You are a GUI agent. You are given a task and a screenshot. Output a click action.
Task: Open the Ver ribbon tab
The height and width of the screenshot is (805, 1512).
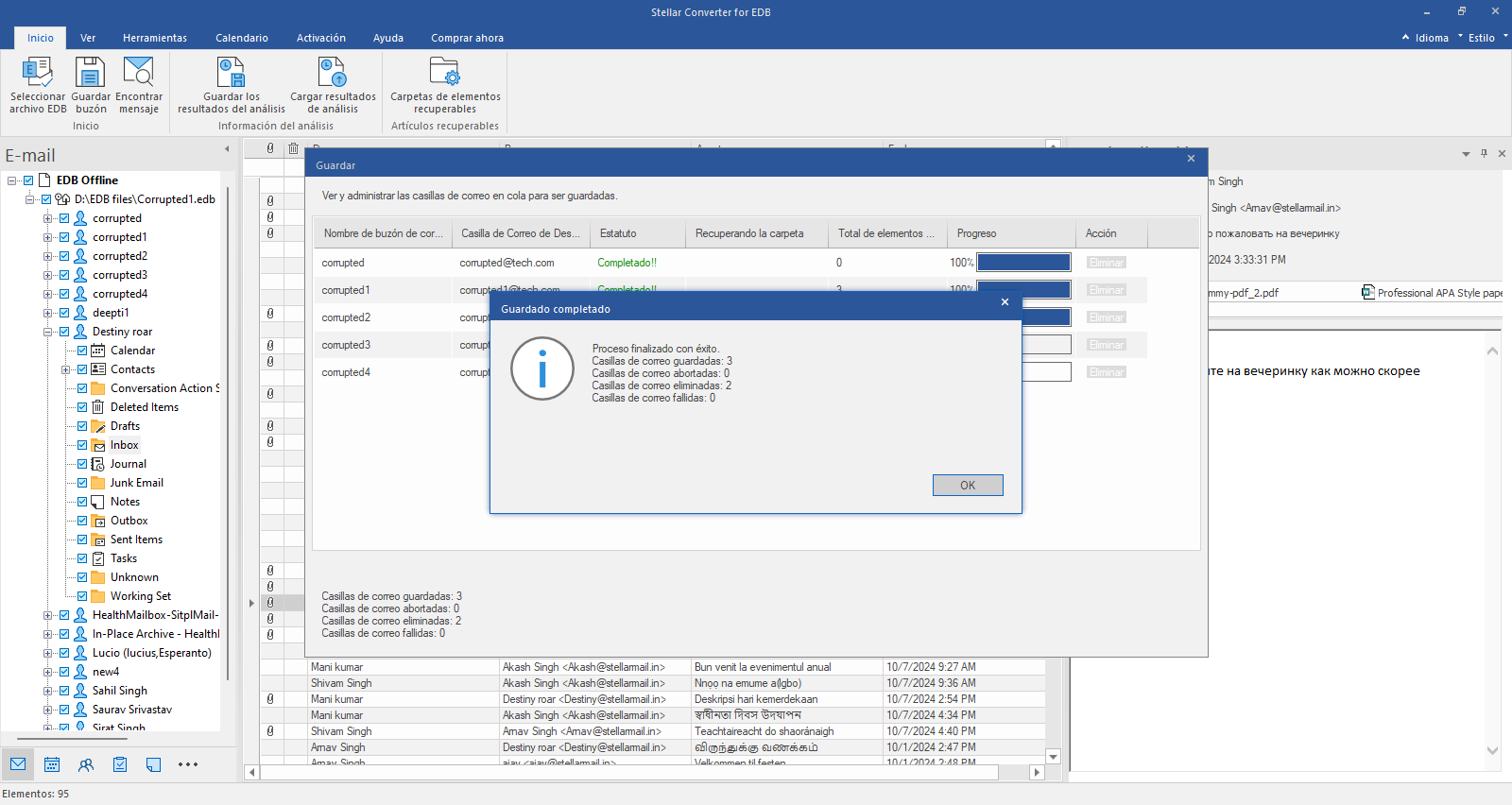(x=88, y=38)
